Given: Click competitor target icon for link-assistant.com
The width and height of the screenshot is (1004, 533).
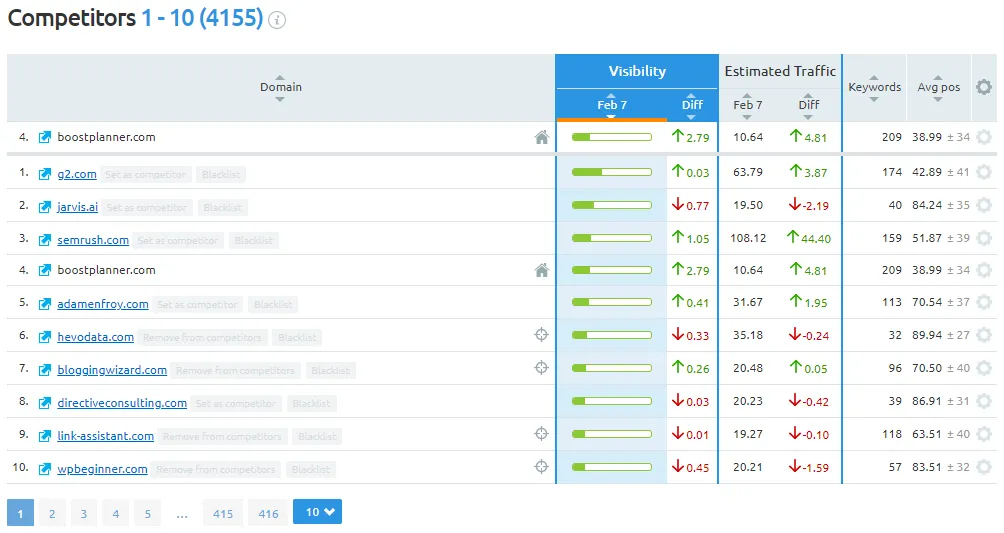Looking at the screenshot, I should pos(541,434).
